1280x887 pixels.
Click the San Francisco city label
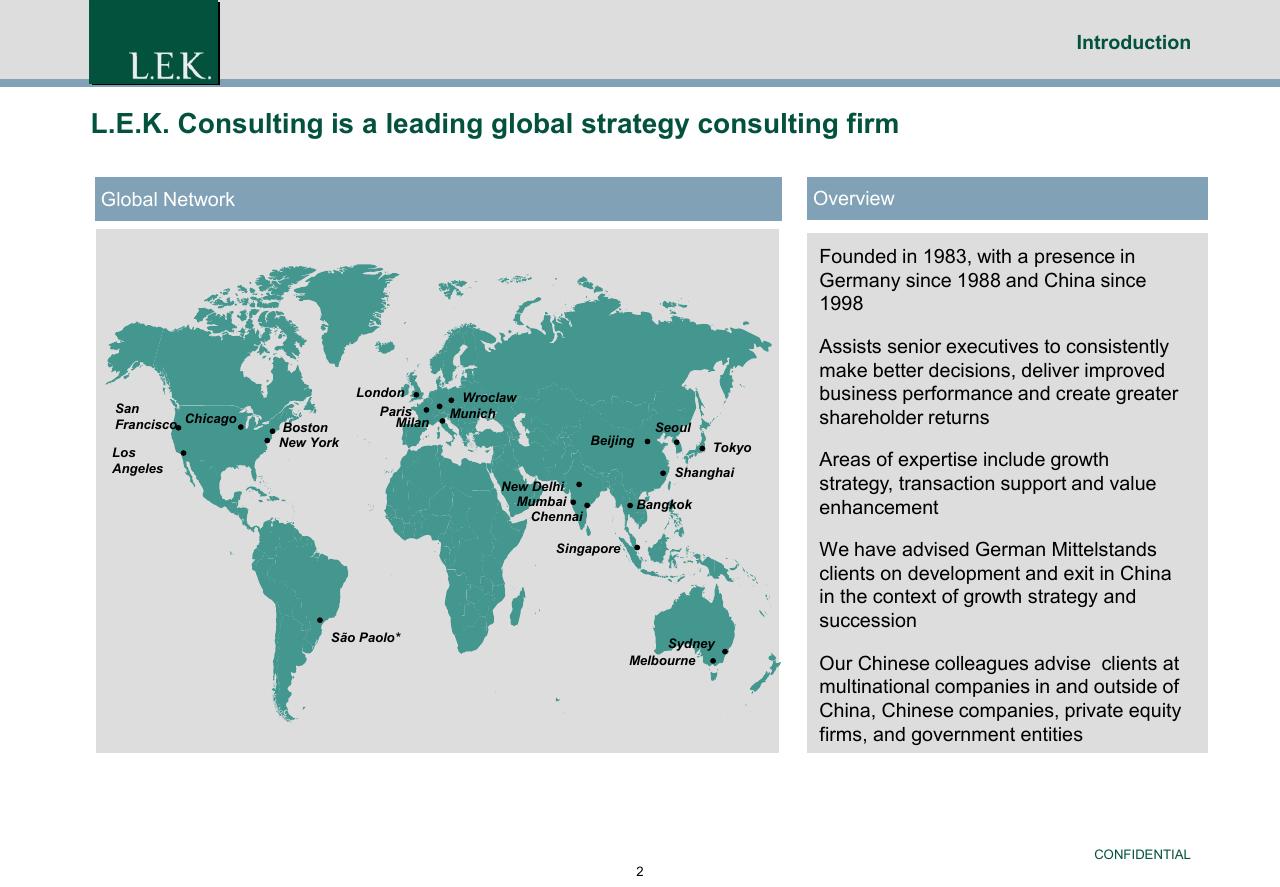pyautogui.click(x=145, y=417)
